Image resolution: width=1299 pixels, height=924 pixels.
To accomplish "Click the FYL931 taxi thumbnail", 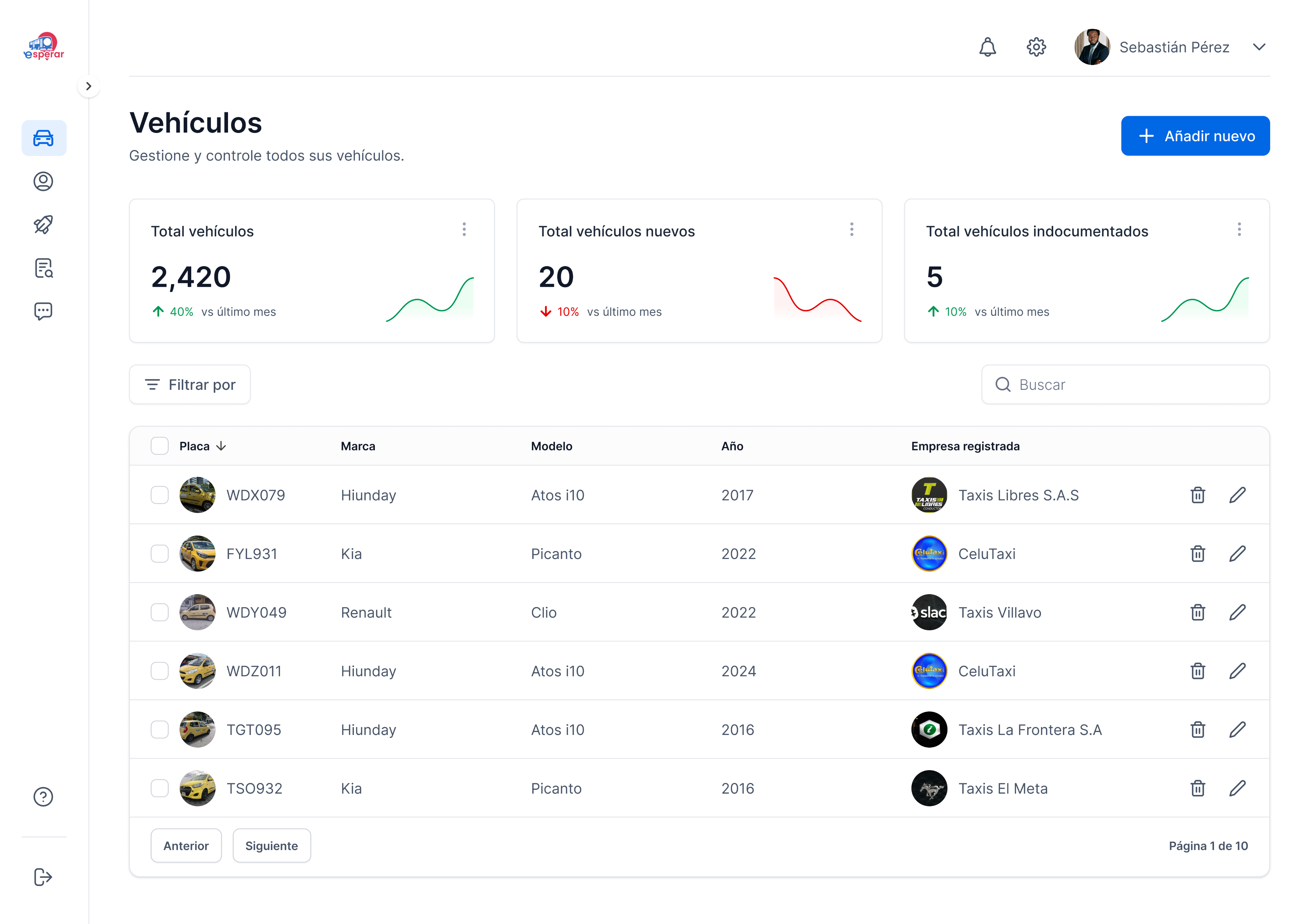I will (x=197, y=554).
